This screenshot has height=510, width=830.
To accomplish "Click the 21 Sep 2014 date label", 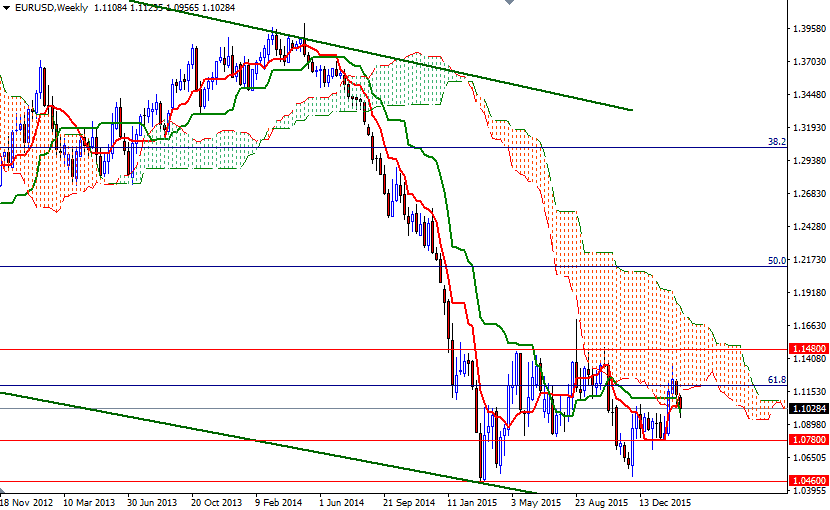I will [408, 502].
